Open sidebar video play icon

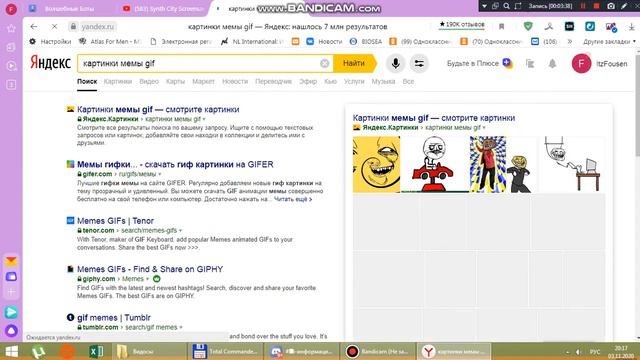[11, 66]
